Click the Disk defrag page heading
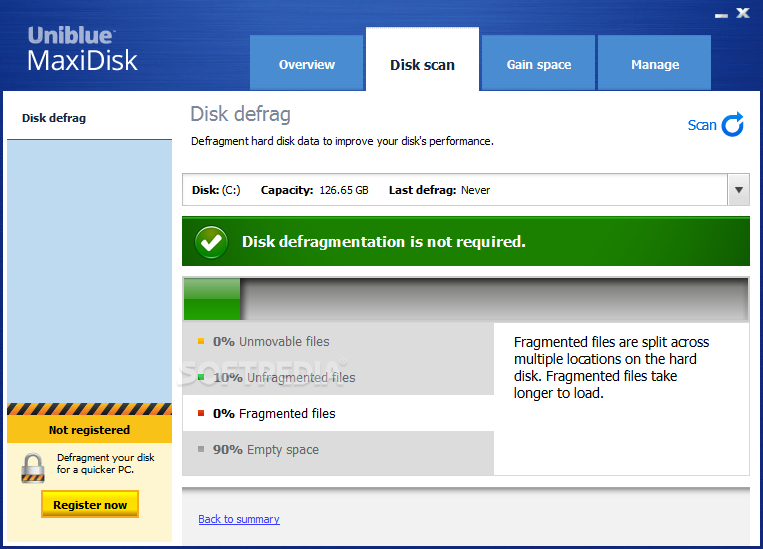The height and width of the screenshot is (549, 763). pyautogui.click(x=240, y=114)
